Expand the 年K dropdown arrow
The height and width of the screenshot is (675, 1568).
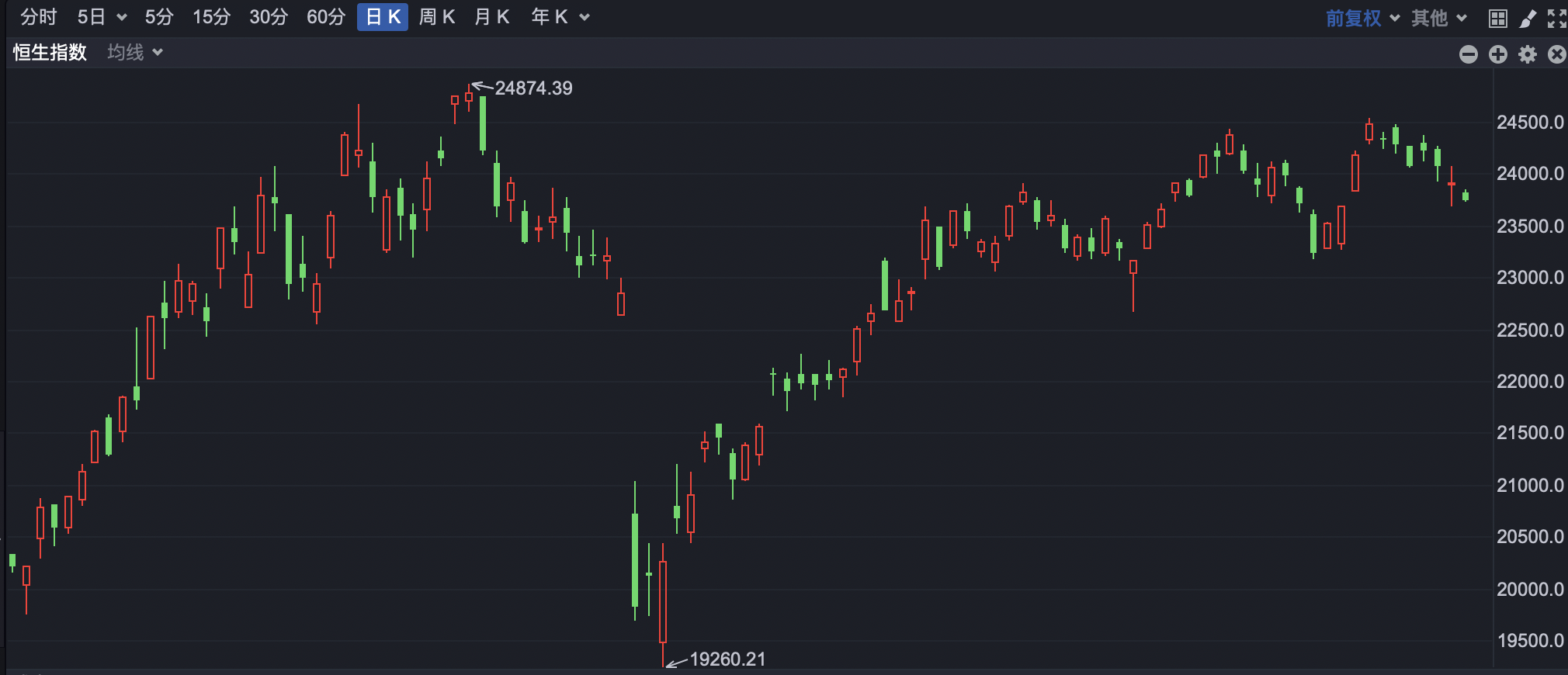pyautogui.click(x=585, y=18)
